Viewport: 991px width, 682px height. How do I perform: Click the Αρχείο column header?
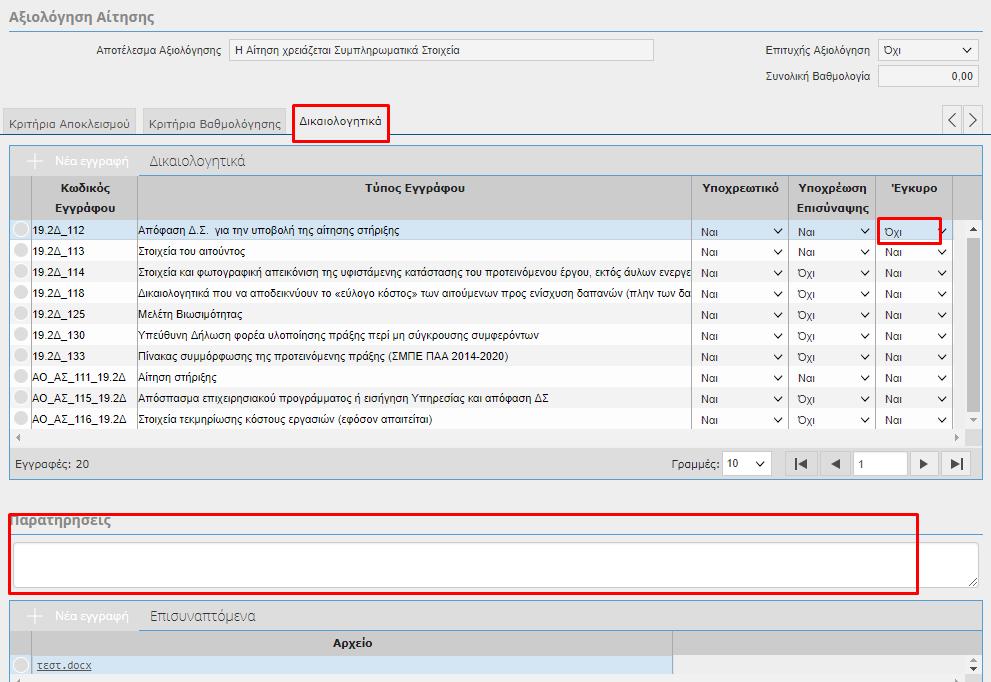coord(352,643)
